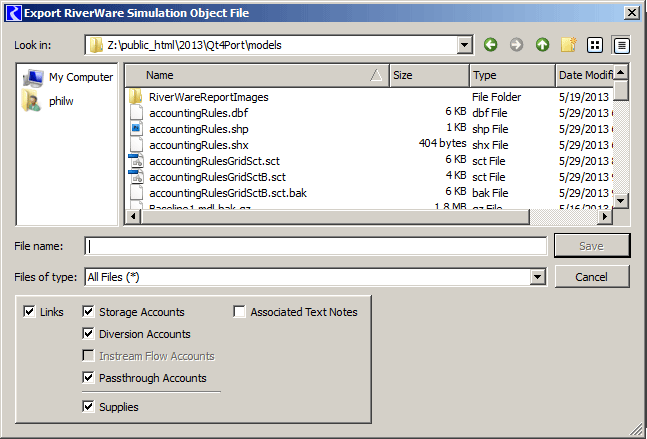Image resolution: width=647 pixels, height=439 pixels.
Task: Go up to the parent directory
Action: pyautogui.click(x=542, y=45)
